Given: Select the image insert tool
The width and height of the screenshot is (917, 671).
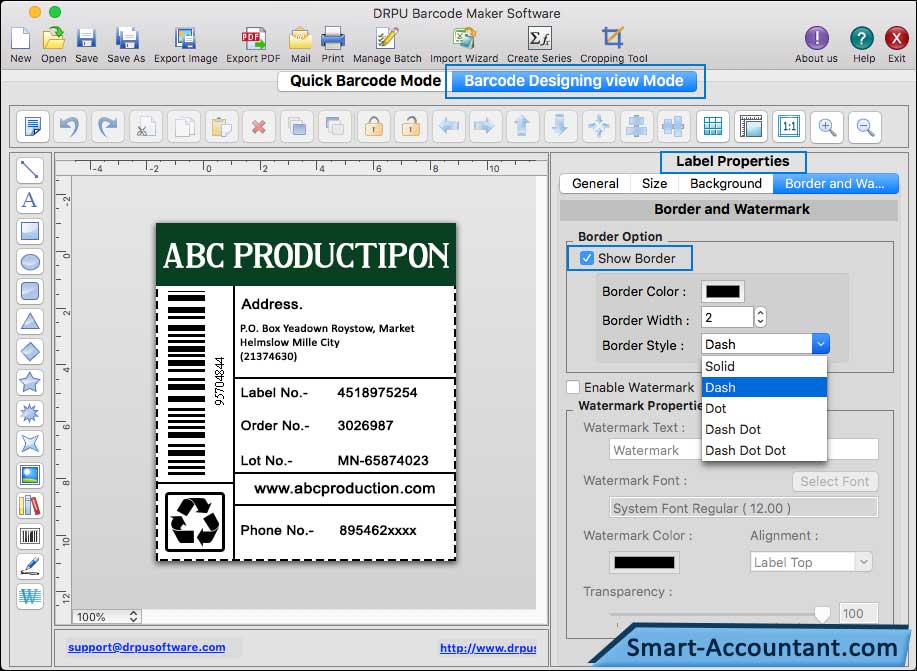Looking at the screenshot, I should pos(30,474).
